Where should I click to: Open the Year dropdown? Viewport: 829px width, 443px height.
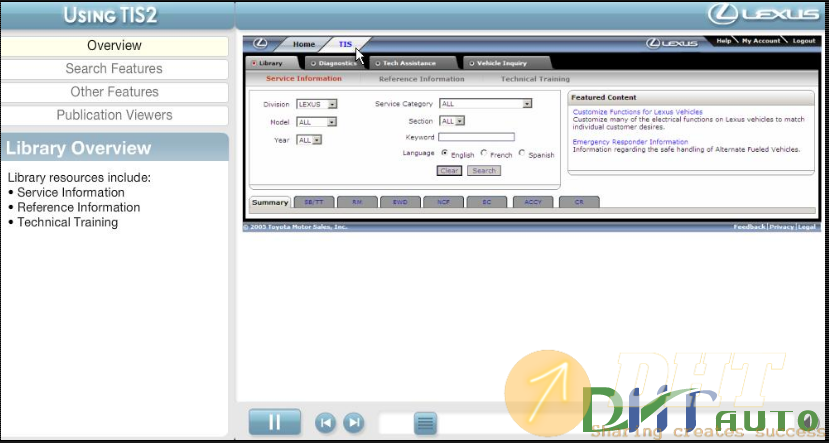click(x=309, y=140)
